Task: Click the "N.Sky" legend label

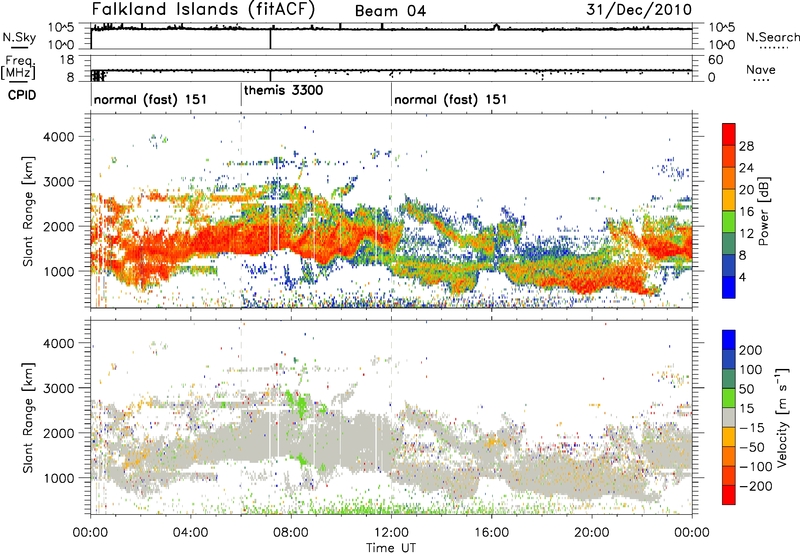Action: coord(19,37)
